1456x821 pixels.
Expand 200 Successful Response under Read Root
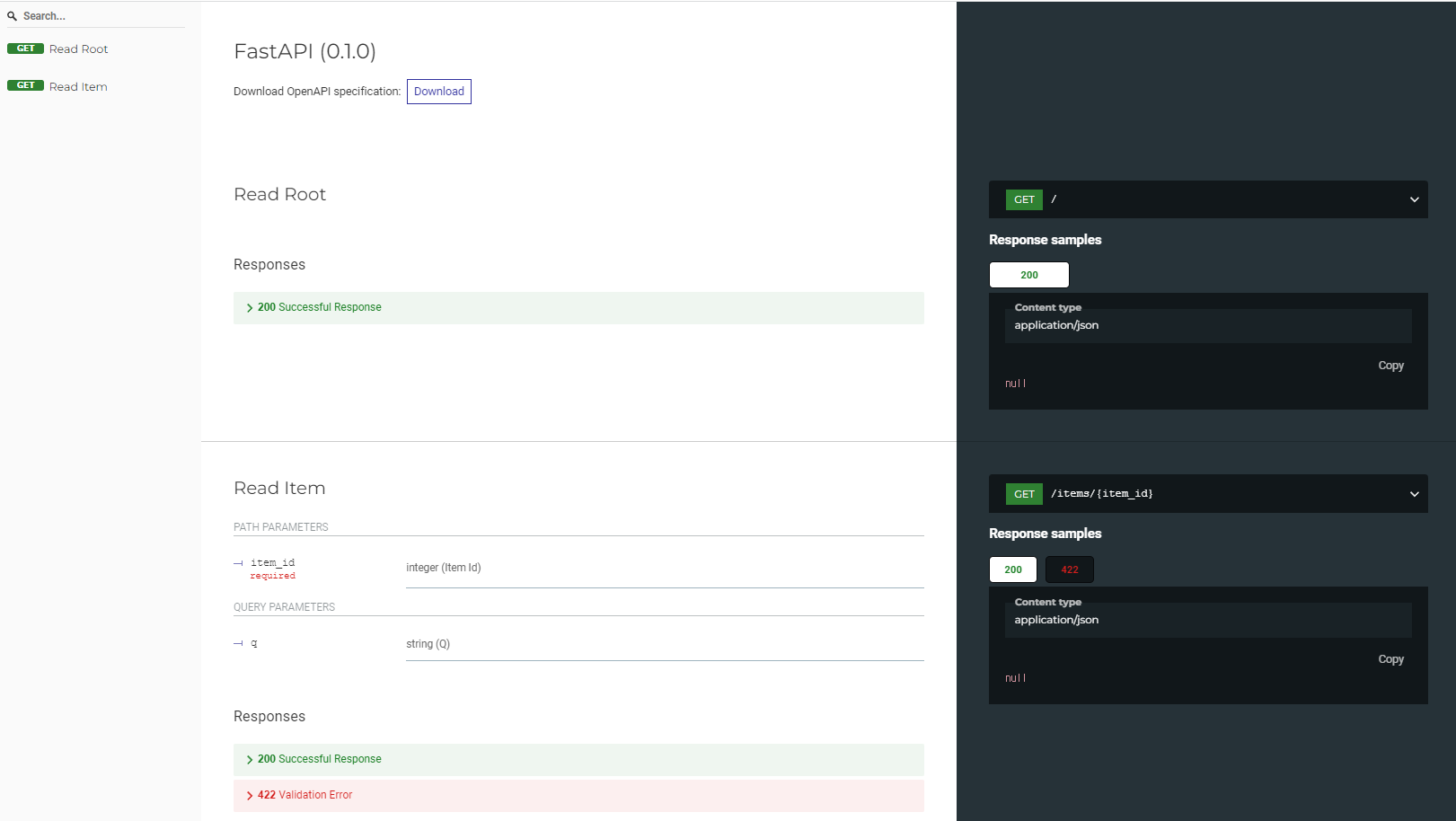[578, 308]
